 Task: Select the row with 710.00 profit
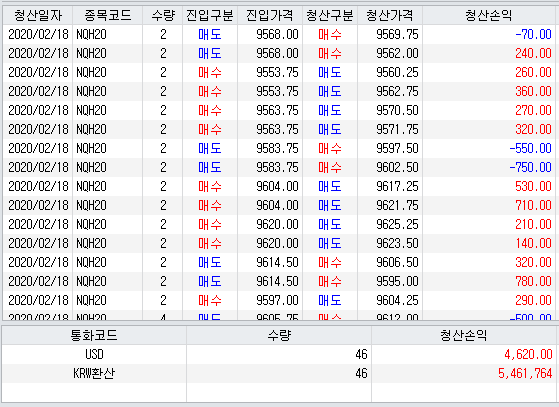(x=279, y=206)
